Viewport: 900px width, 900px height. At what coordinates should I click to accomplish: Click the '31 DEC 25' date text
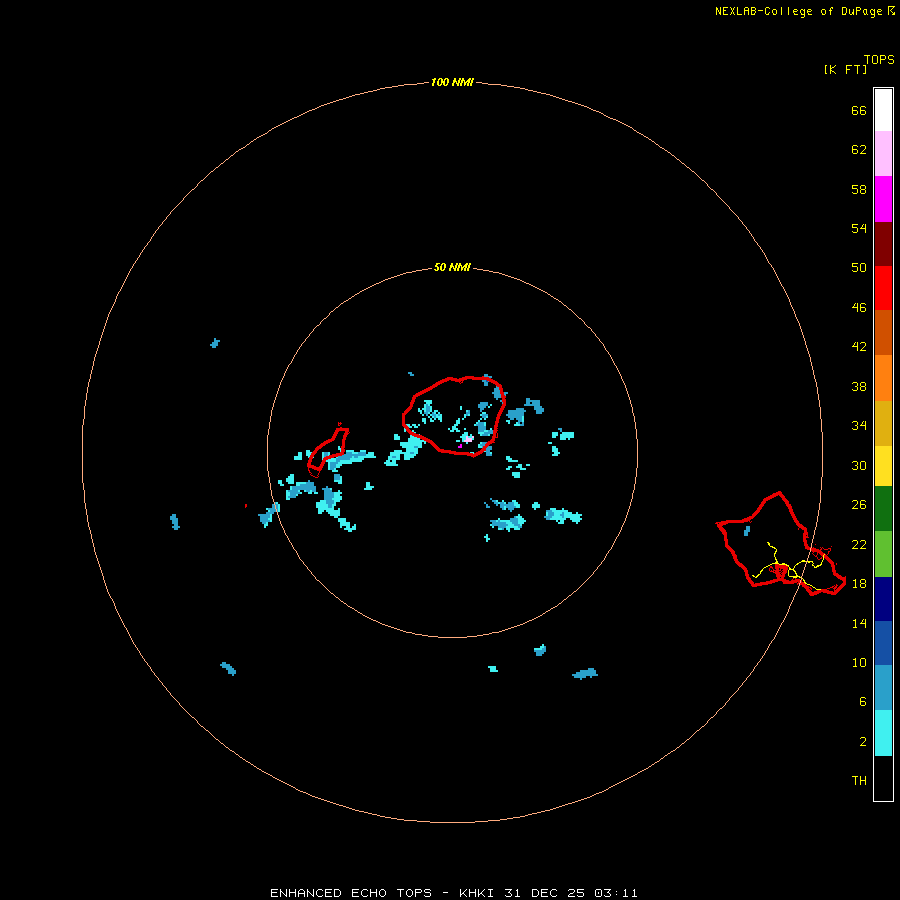pyautogui.click(x=544, y=893)
